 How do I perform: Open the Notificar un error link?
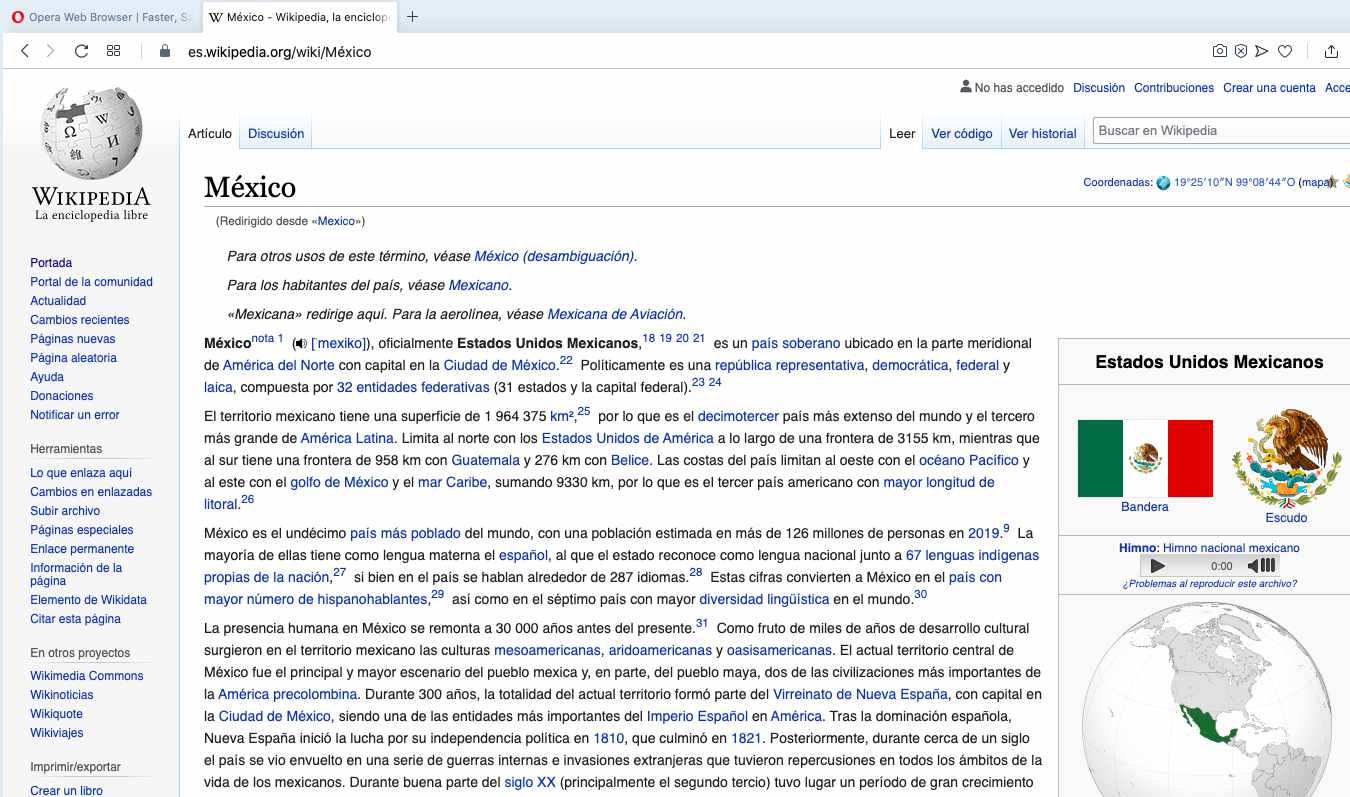point(75,415)
